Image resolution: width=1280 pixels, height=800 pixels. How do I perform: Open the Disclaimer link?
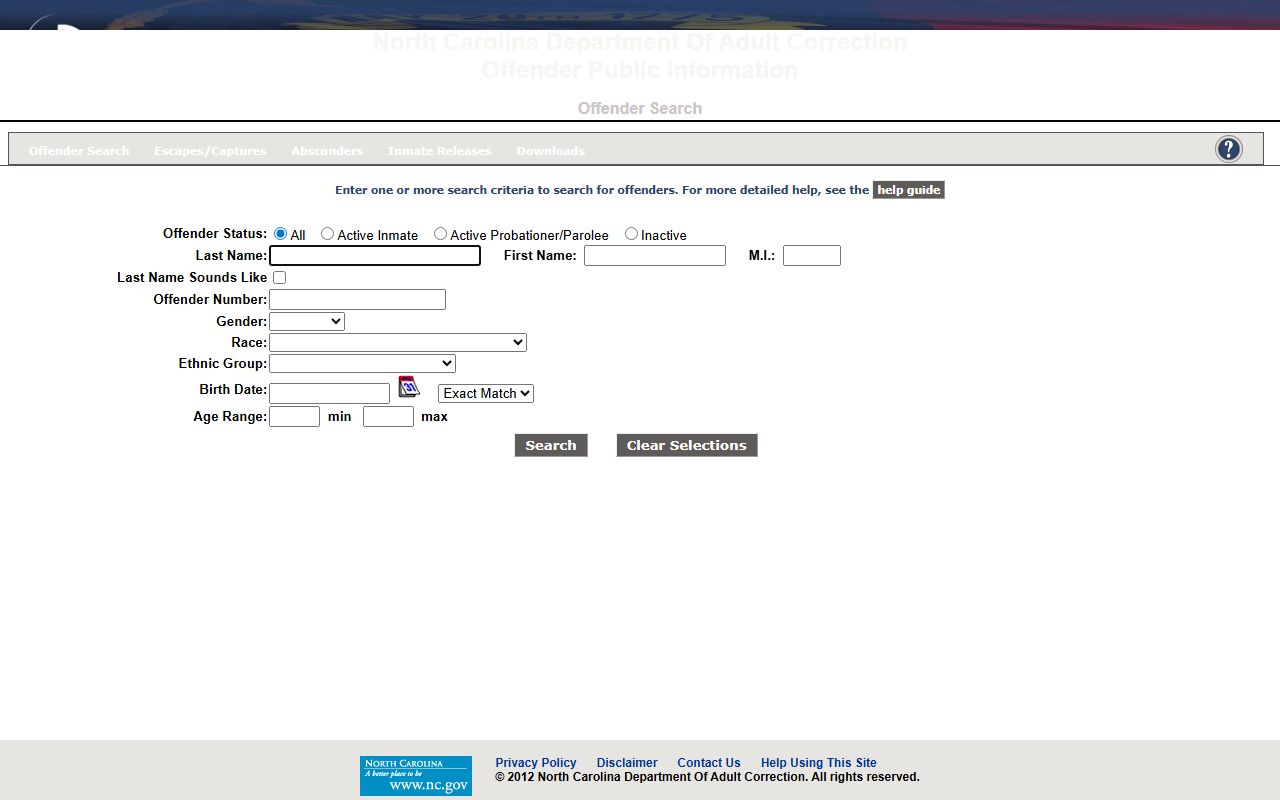[x=627, y=763]
